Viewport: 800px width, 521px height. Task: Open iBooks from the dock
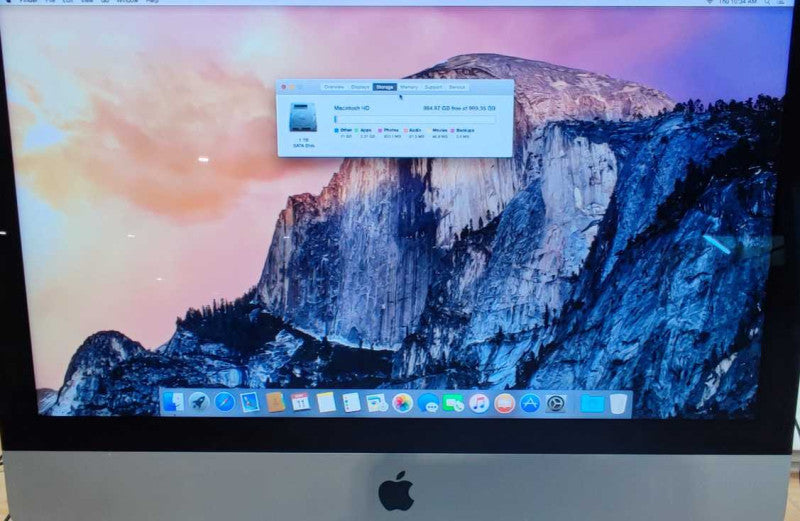[504, 403]
